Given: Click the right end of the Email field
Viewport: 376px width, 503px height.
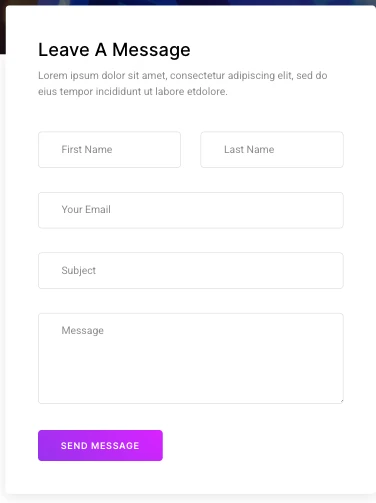Looking at the screenshot, I should [x=327, y=210].
